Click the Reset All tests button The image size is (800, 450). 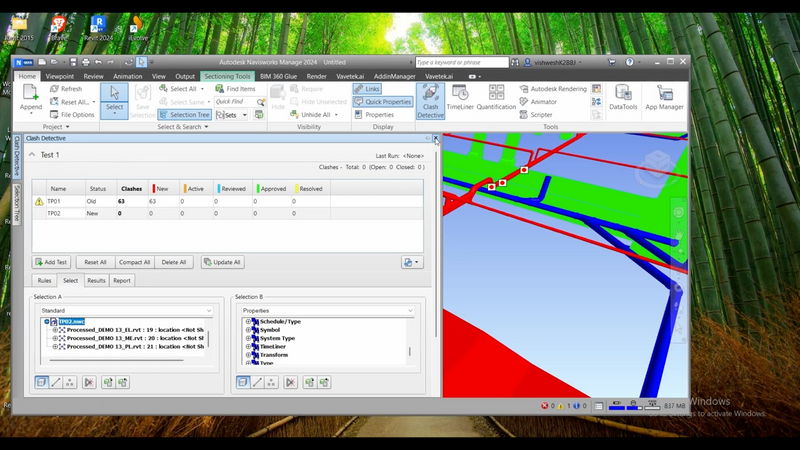point(95,262)
